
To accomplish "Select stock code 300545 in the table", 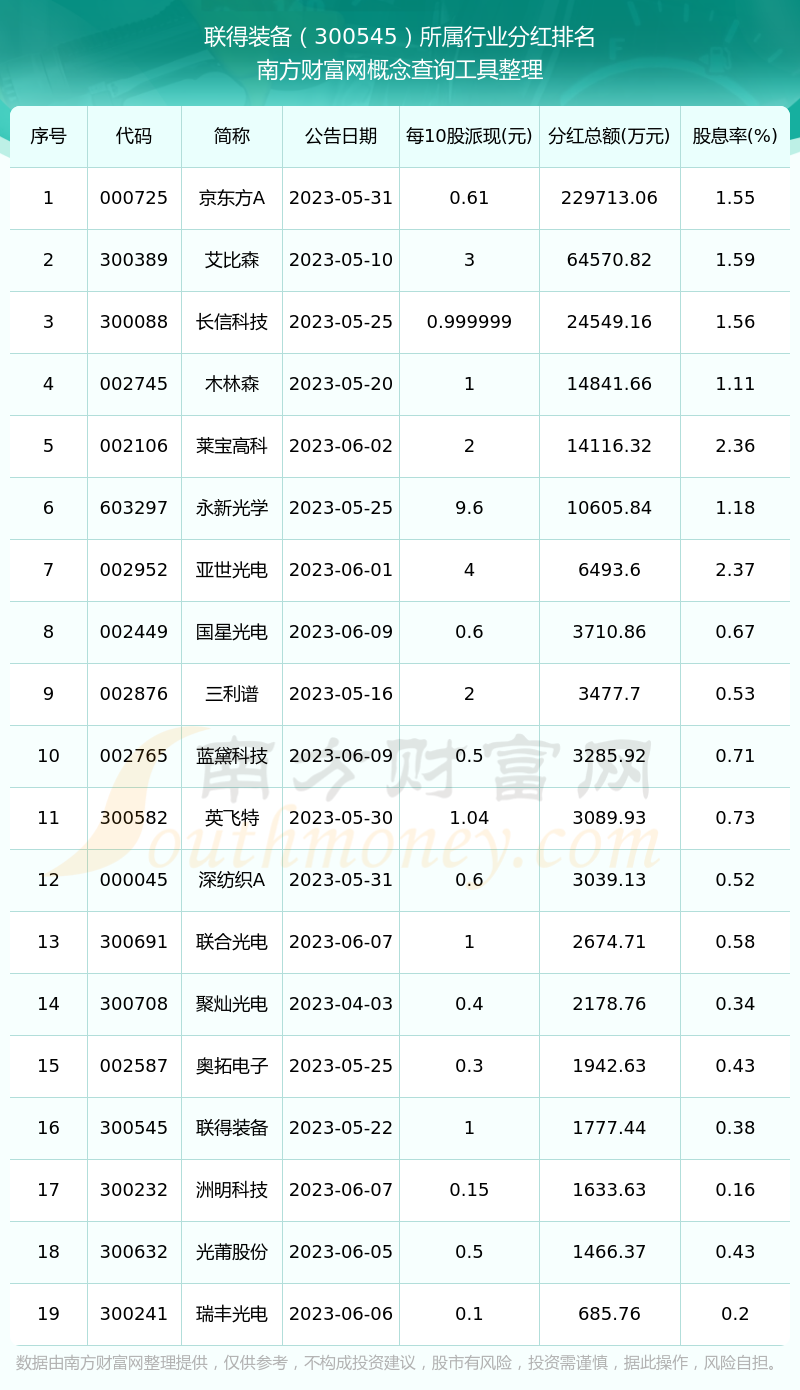I will (x=134, y=1128).
